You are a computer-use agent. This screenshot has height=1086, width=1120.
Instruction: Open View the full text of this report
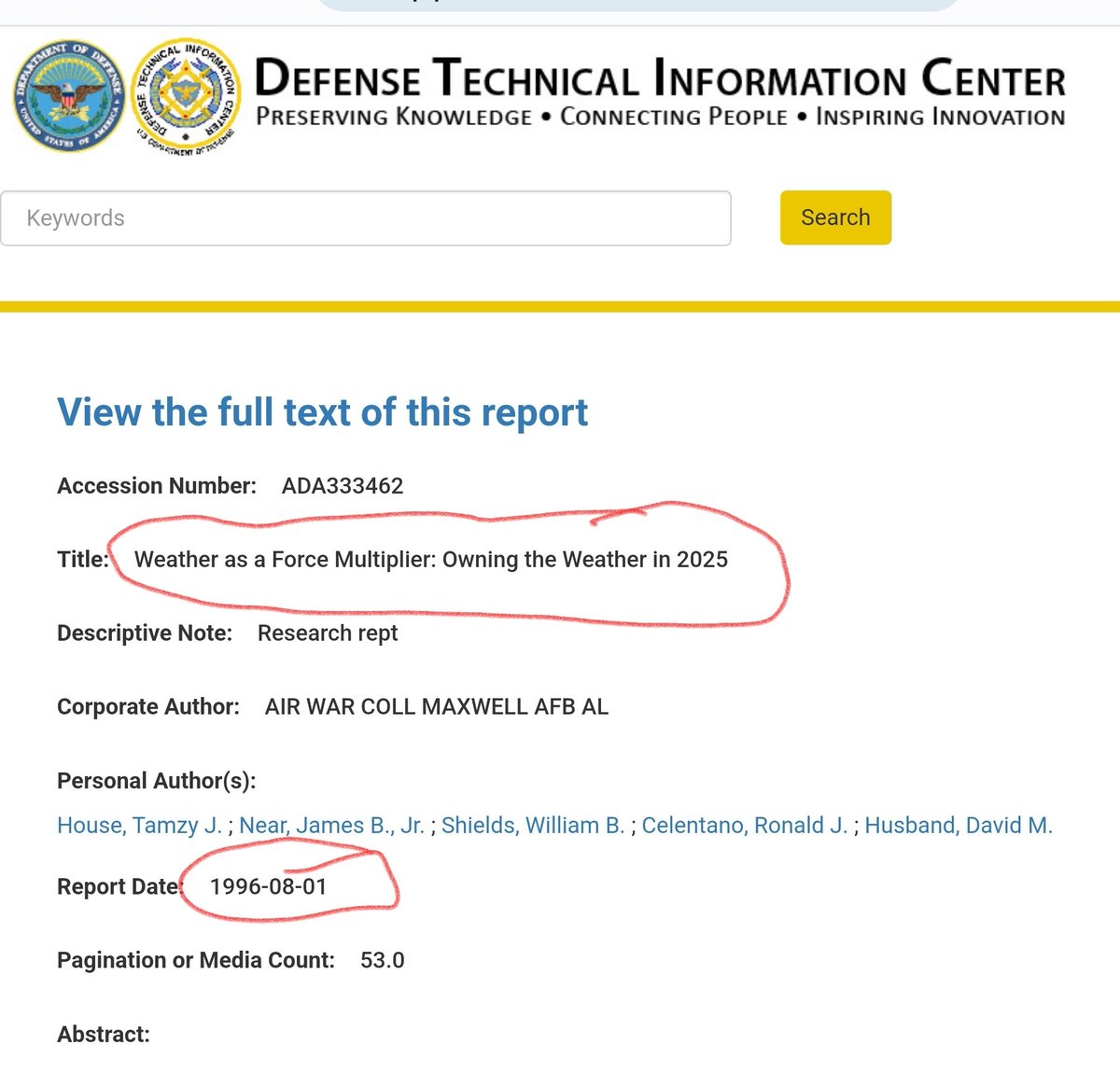[x=323, y=411]
